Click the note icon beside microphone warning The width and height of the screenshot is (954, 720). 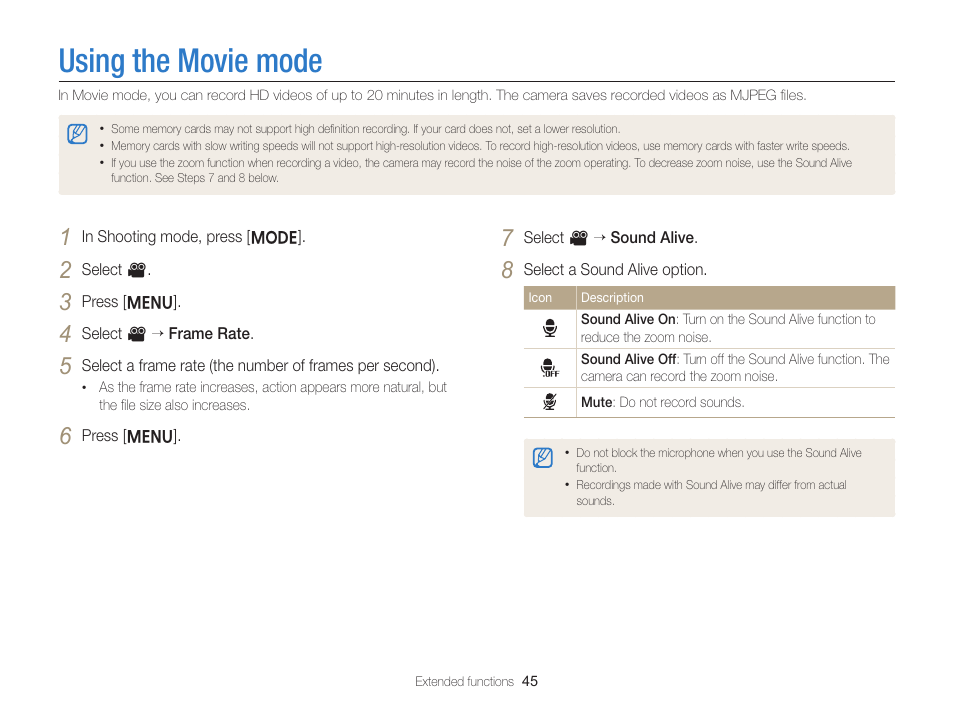pos(543,458)
